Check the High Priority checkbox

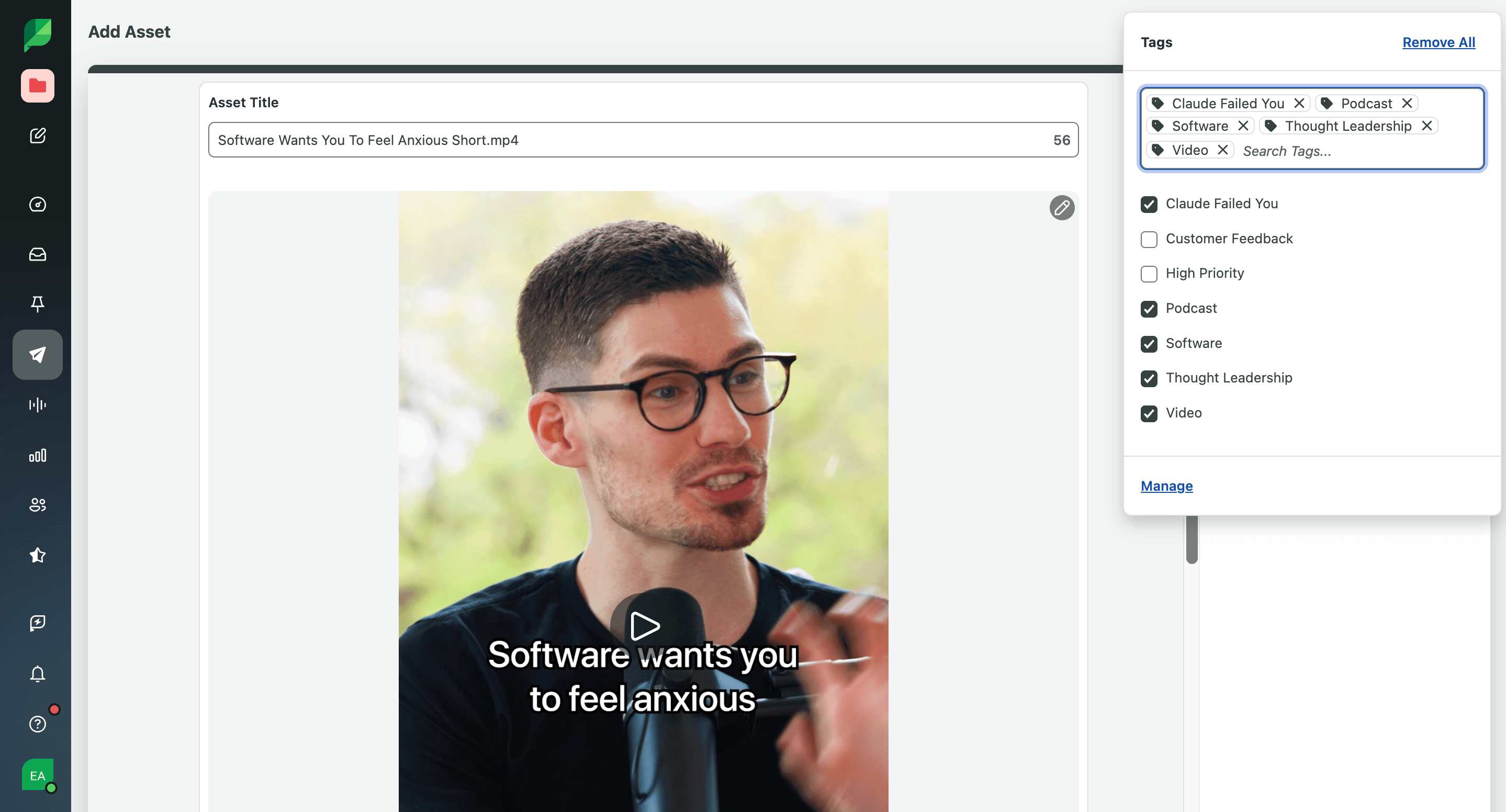click(1149, 274)
